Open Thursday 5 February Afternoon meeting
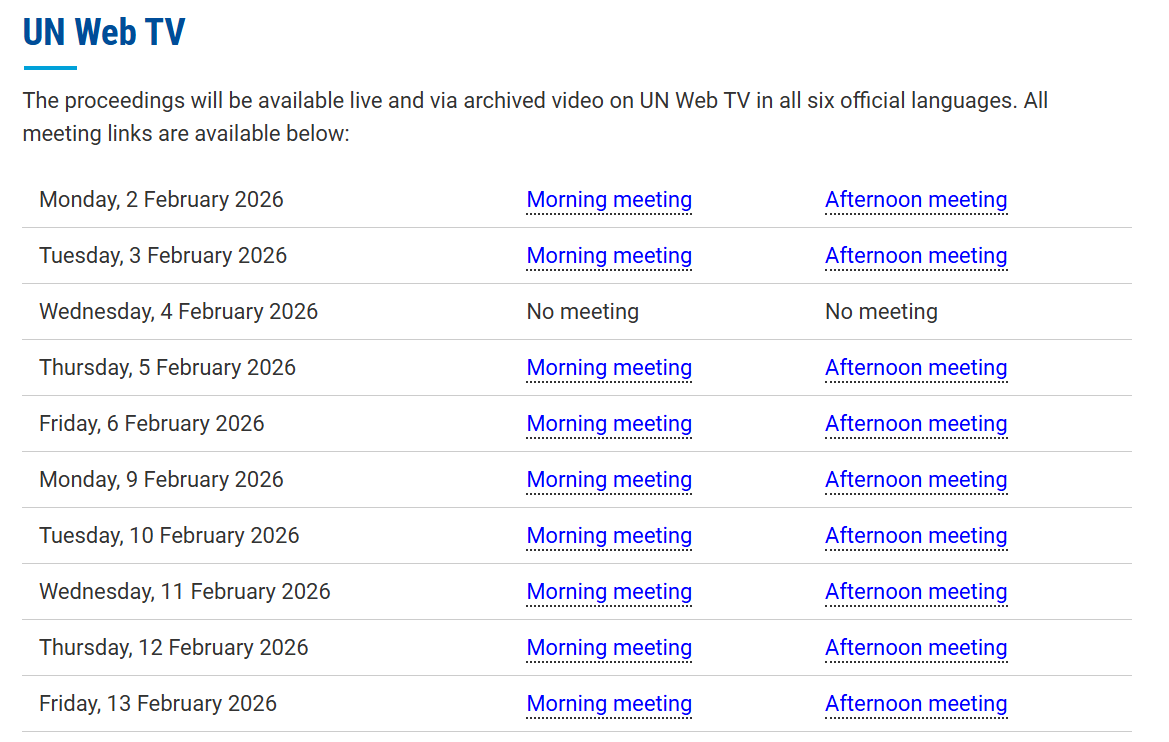This screenshot has width=1169, height=742. 915,368
